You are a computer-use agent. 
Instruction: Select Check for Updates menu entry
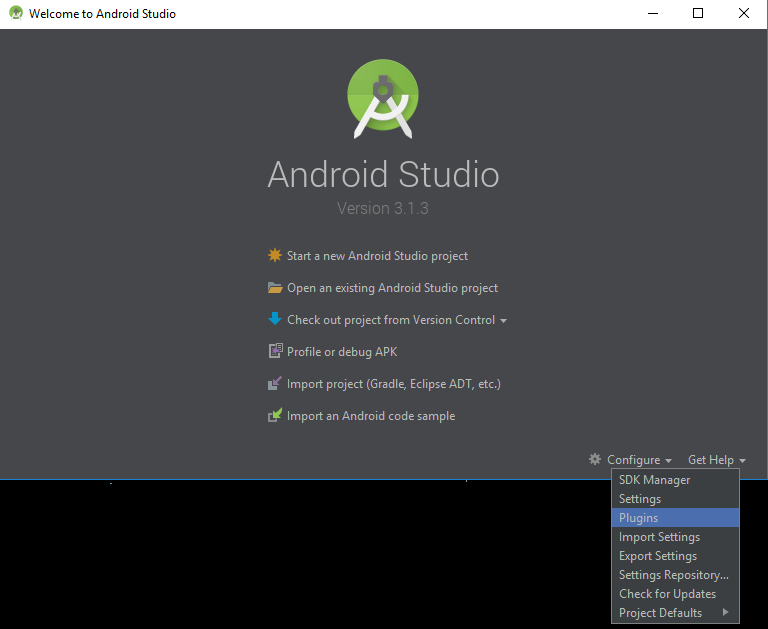675,594
